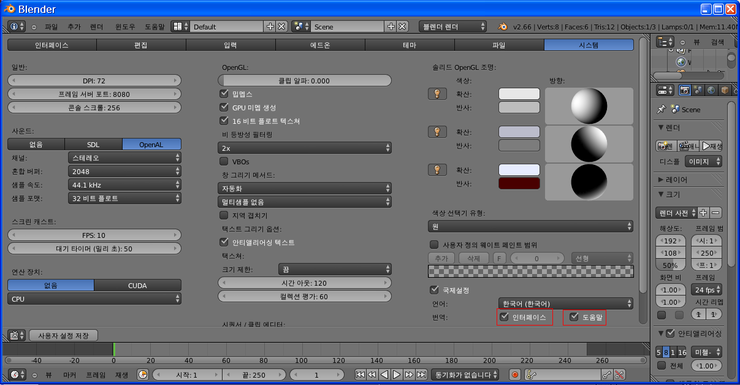
Task: Open the 32 비트 플로트 sample format dropdown
Action: (125, 198)
